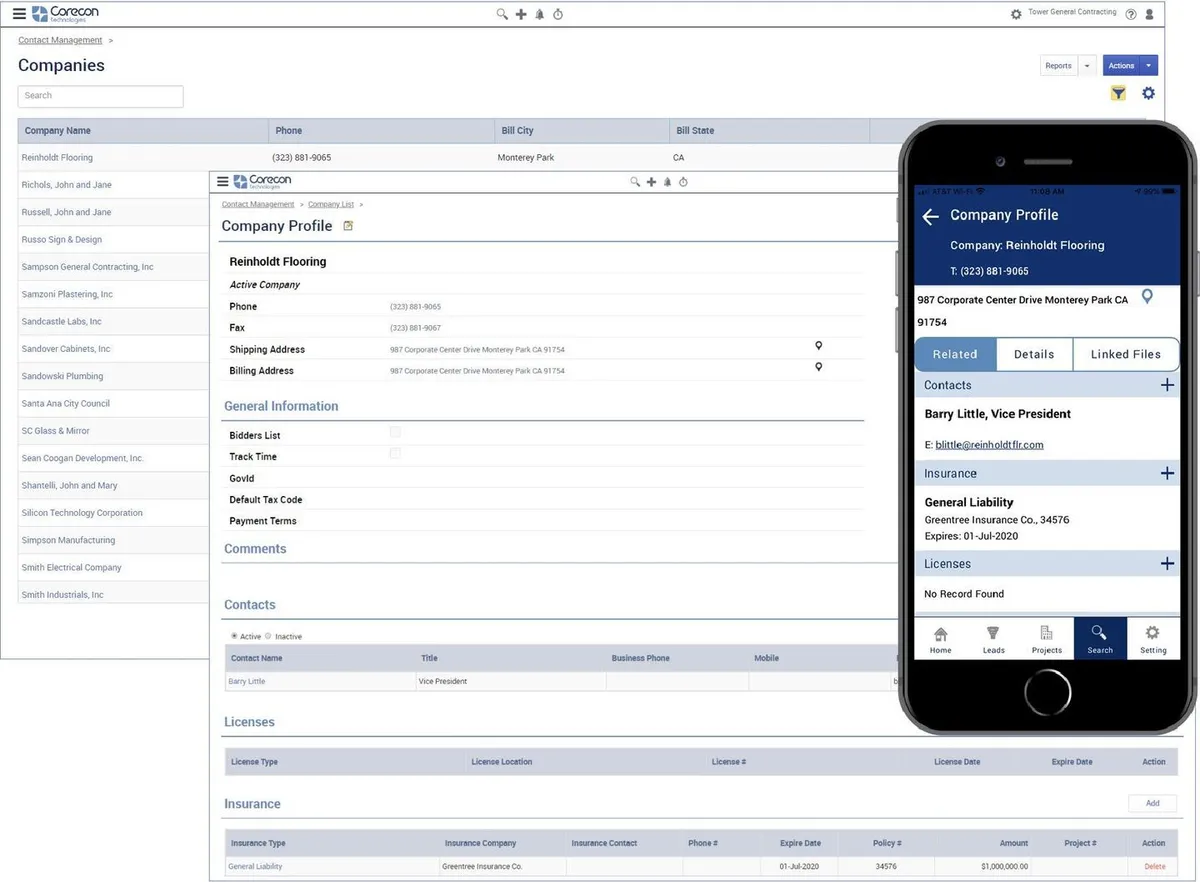
Task: Open column settings gear below Actions
Action: (1148, 93)
